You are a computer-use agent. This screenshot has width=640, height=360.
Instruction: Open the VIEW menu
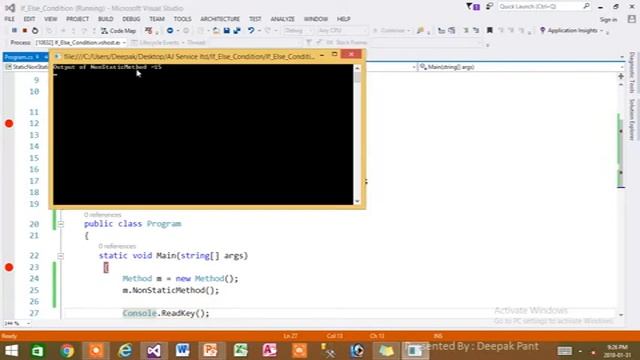pos(51,19)
